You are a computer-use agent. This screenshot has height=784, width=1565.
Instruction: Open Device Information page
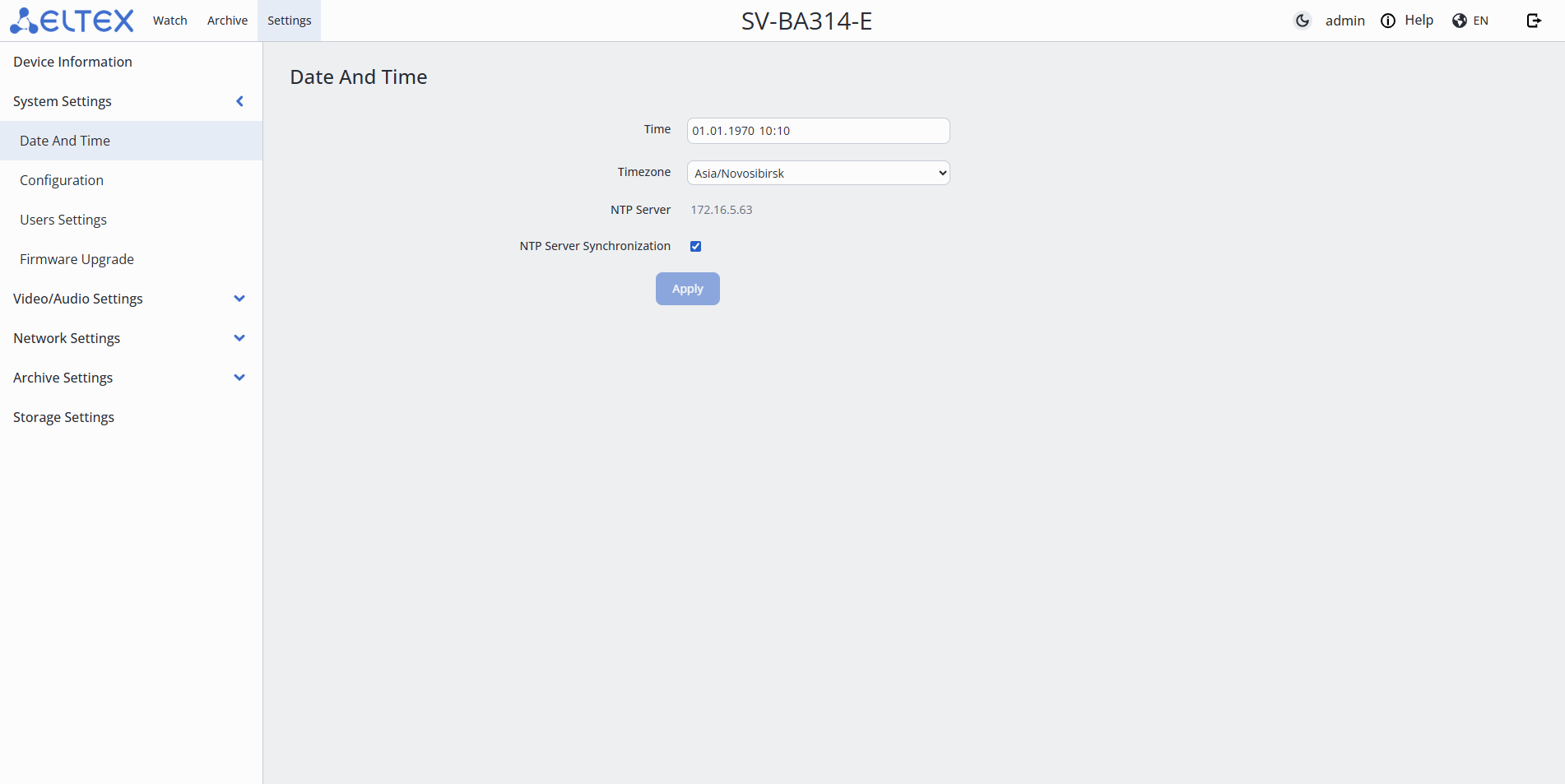click(x=72, y=62)
